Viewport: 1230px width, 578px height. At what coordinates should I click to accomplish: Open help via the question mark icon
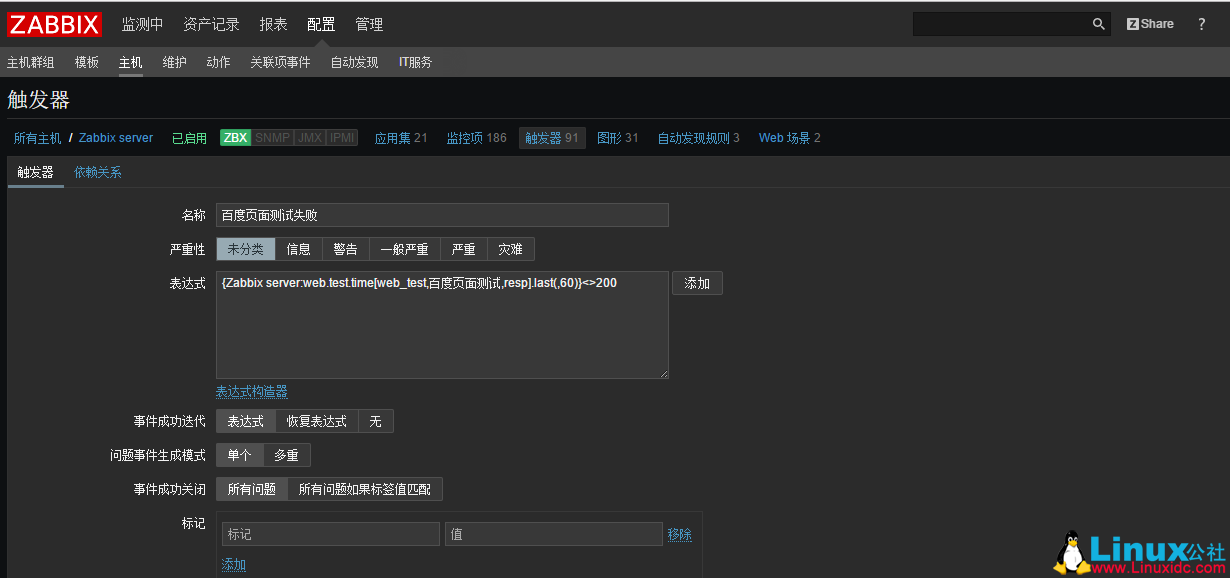point(1201,23)
